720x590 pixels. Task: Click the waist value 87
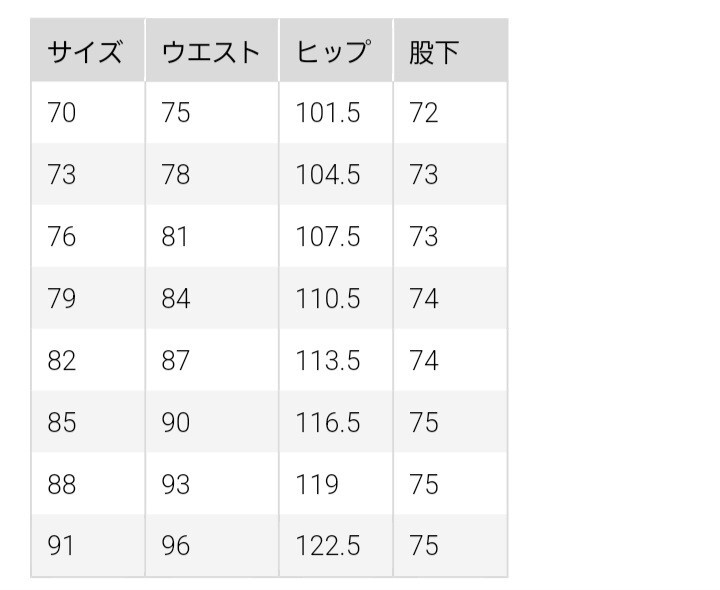tap(175, 361)
